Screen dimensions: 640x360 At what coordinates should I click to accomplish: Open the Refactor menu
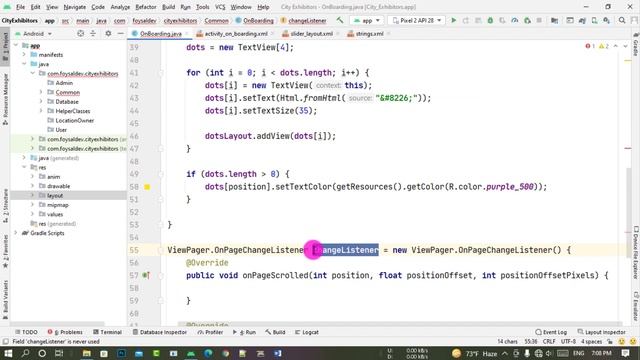[146, 7]
